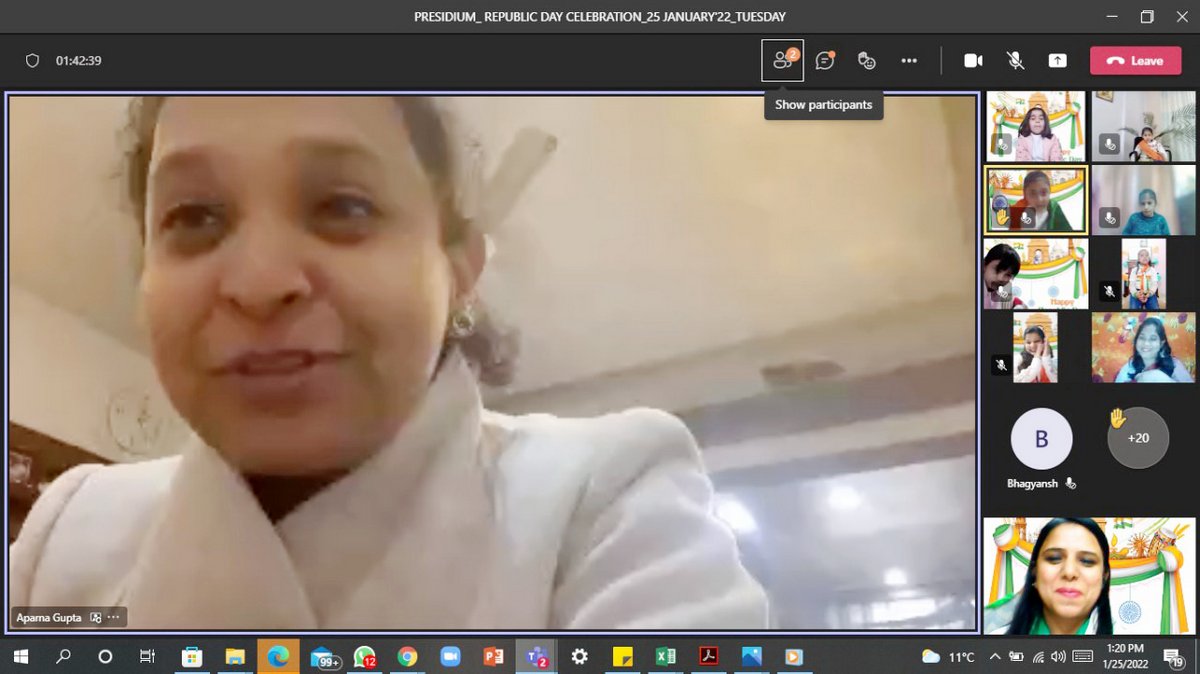Viewport: 1200px width, 674px height.
Task: Expand options next to Aparna Gupta's name
Action: click(x=113, y=618)
